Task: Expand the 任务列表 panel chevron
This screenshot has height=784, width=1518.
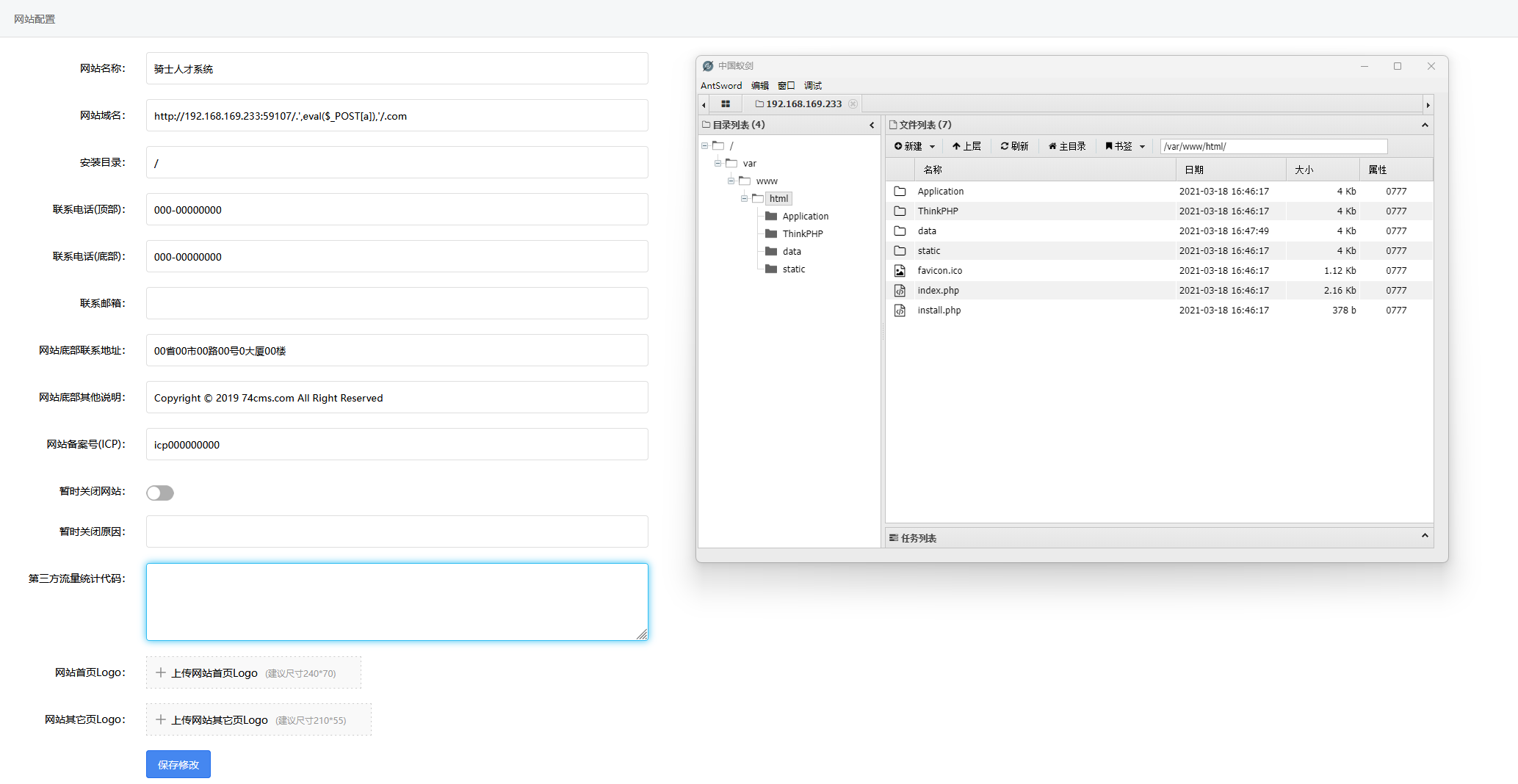Action: [1425, 536]
